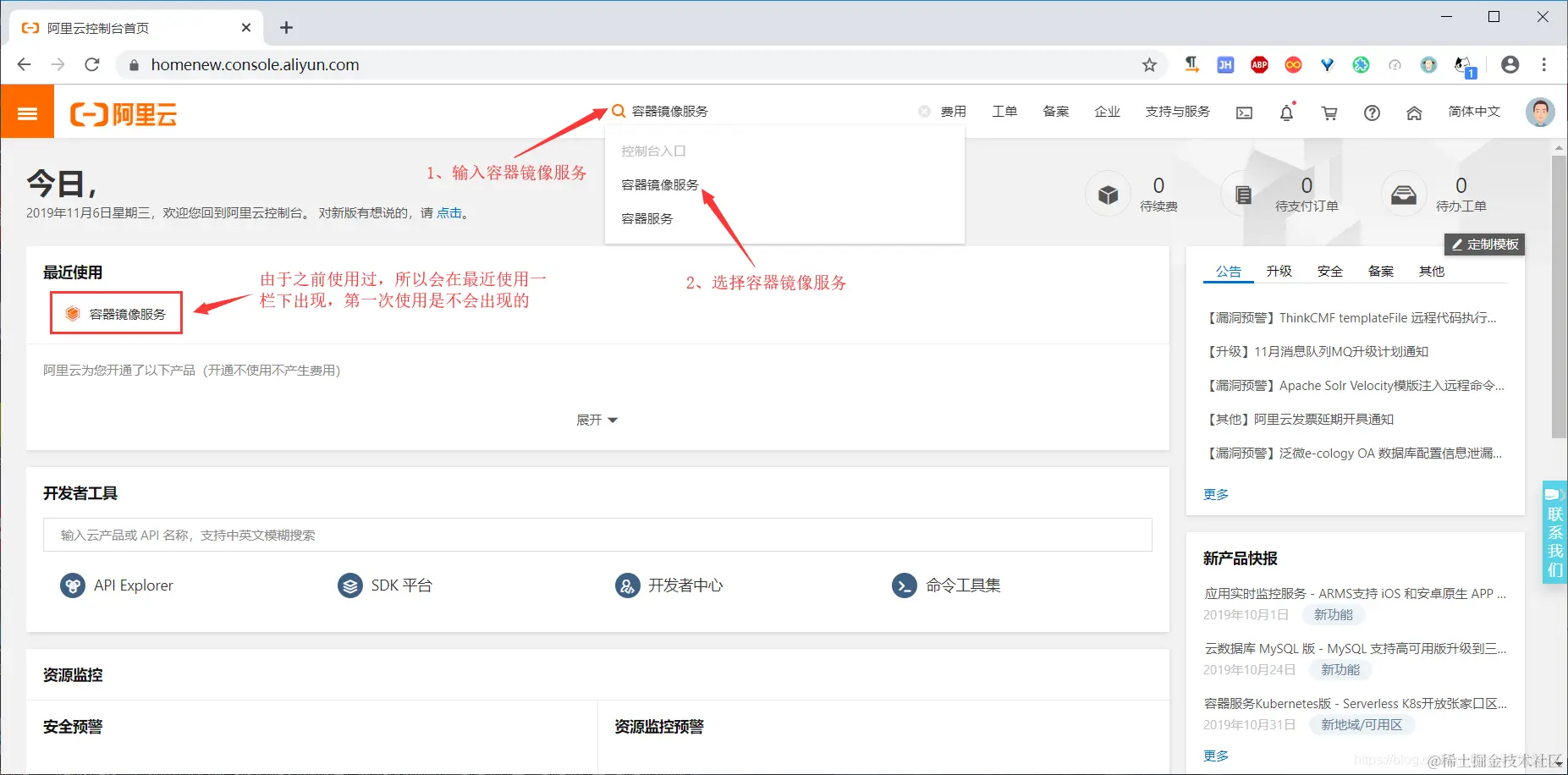The image size is (1568, 775).
Task: Open the 企业 menu
Action: click(1107, 112)
